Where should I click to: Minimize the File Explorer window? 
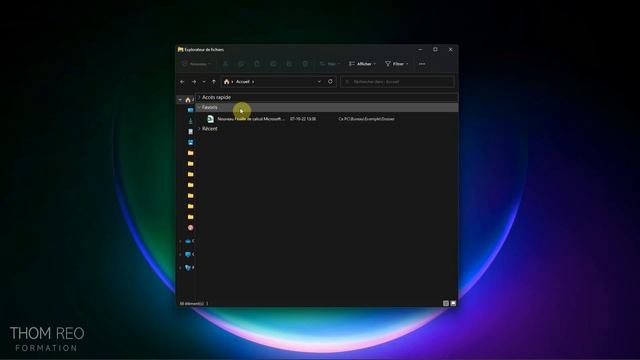pos(420,49)
